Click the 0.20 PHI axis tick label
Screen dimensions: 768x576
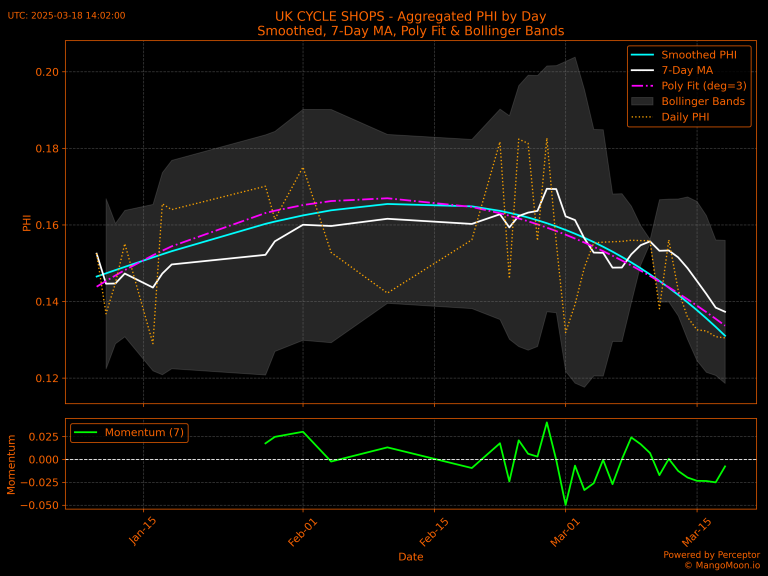click(46, 72)
